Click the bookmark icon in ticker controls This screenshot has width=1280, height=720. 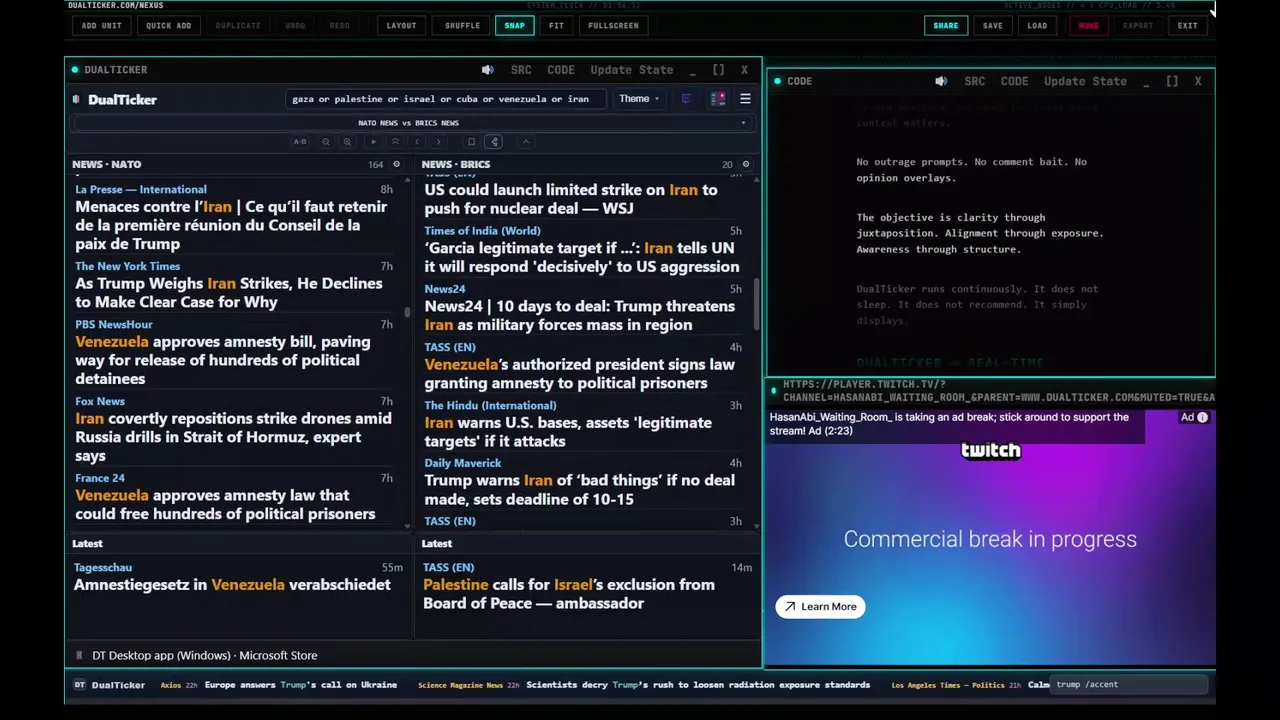pos(472,142)
